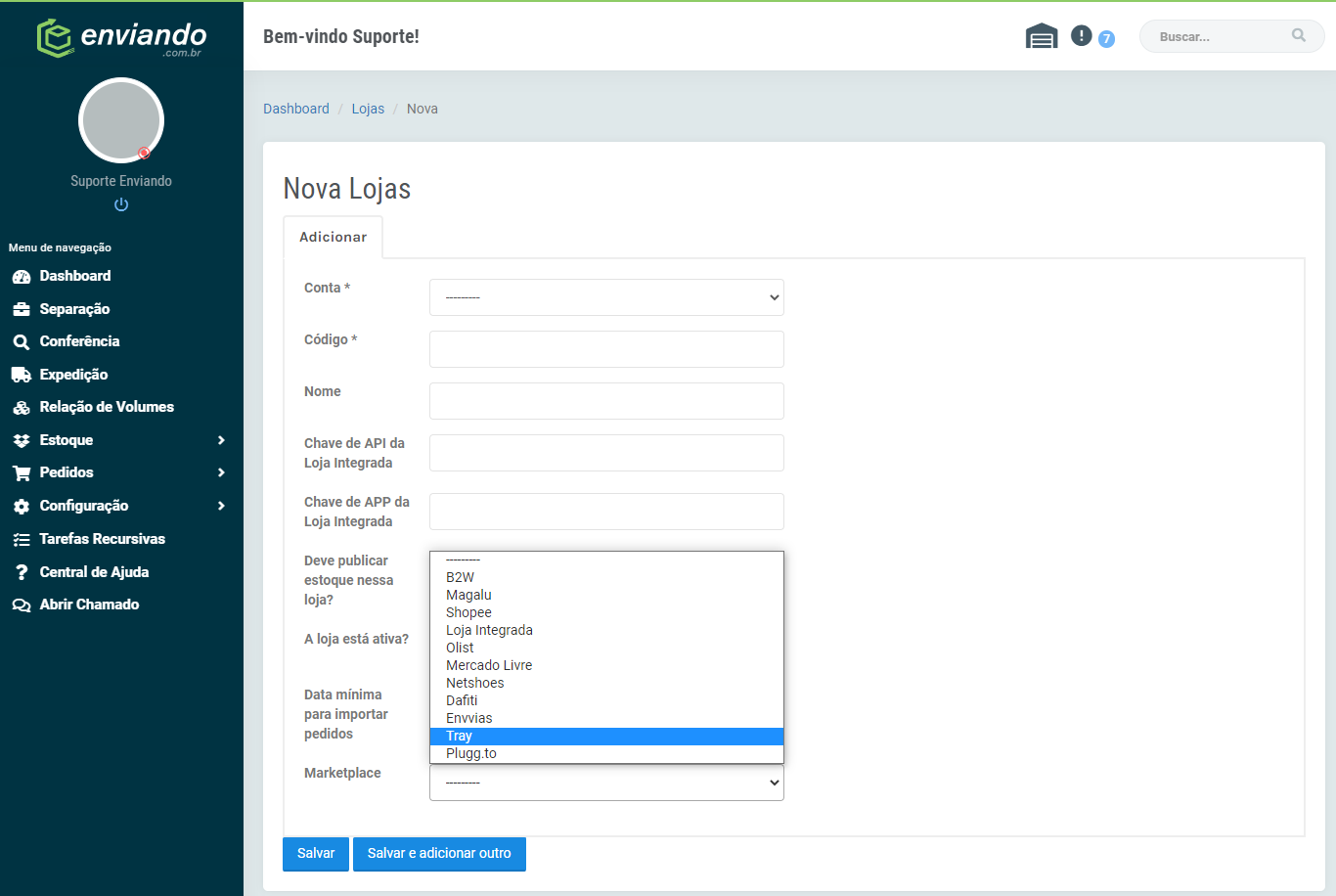This screenshot has width=1336, height=896.
Task: Choose Tray from marketplace list
Action: [x=606, y=736]
